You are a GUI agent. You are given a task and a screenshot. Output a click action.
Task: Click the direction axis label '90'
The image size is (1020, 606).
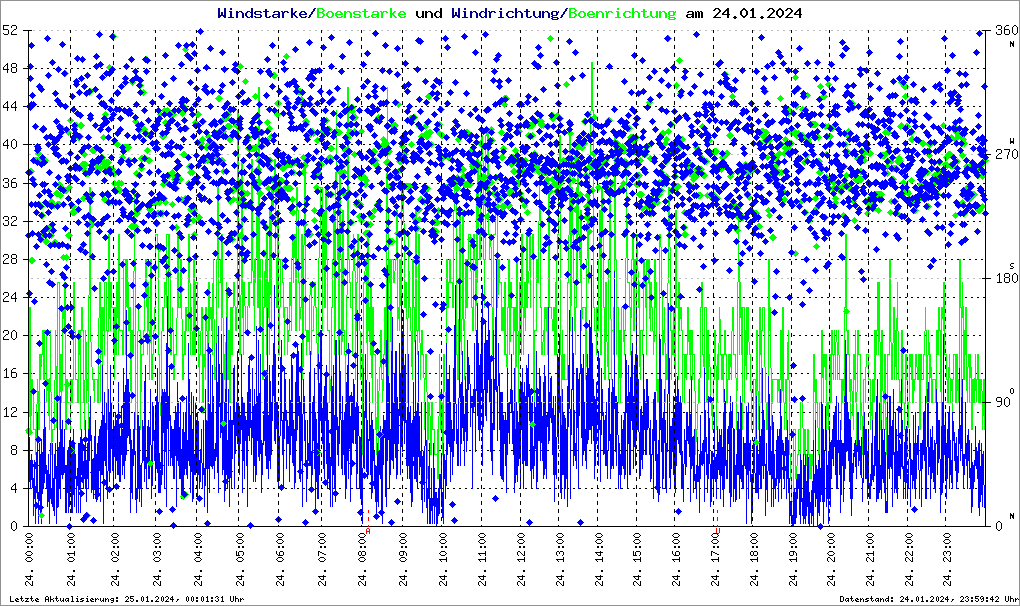[x=1003, y=402]
